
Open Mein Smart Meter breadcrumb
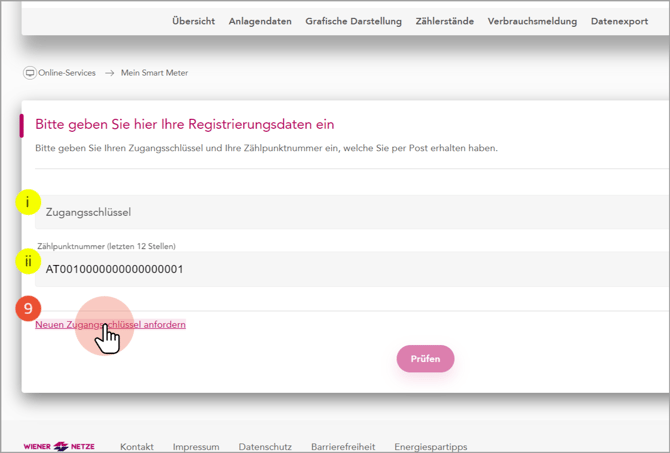click(x=154, y=73)
